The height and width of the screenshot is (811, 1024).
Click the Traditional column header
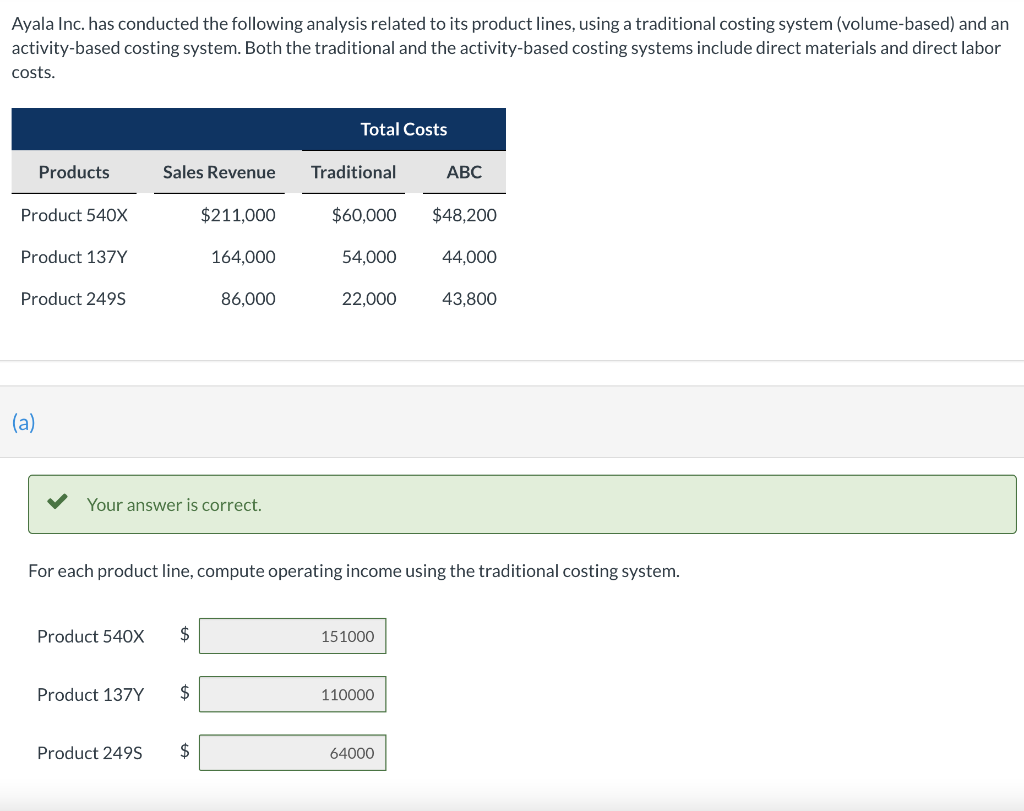[x=353, y=172]
